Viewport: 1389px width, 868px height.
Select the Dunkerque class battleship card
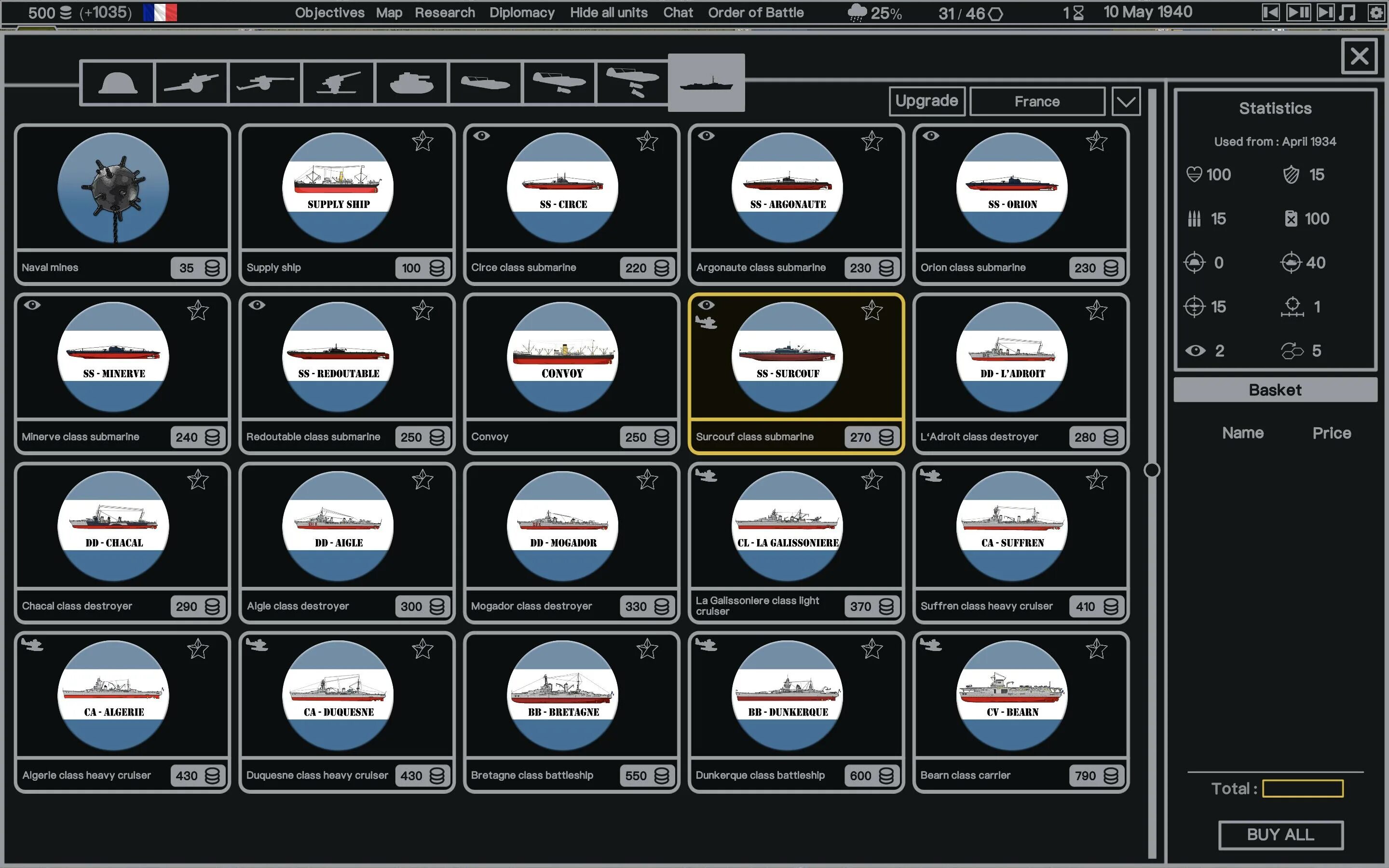click(x=795, y=712)
